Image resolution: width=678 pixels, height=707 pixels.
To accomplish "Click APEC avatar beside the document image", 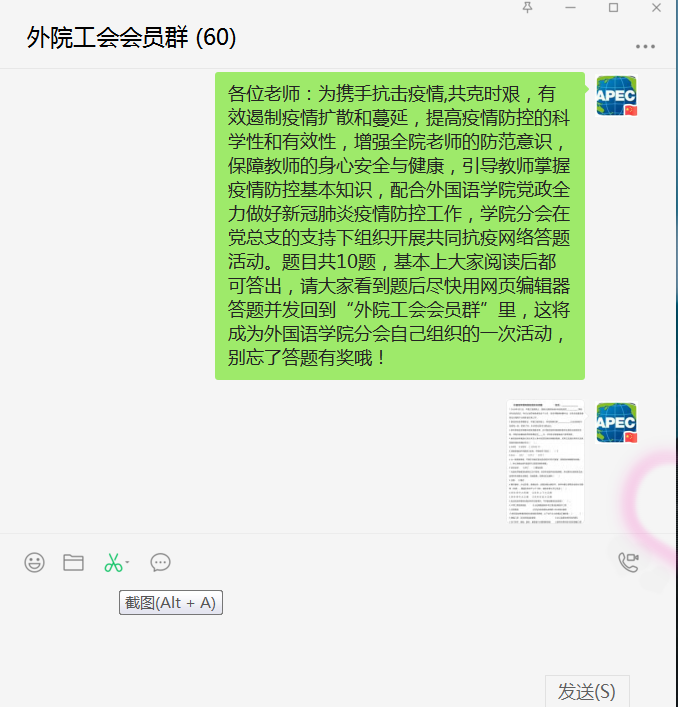I will (616, 422).
